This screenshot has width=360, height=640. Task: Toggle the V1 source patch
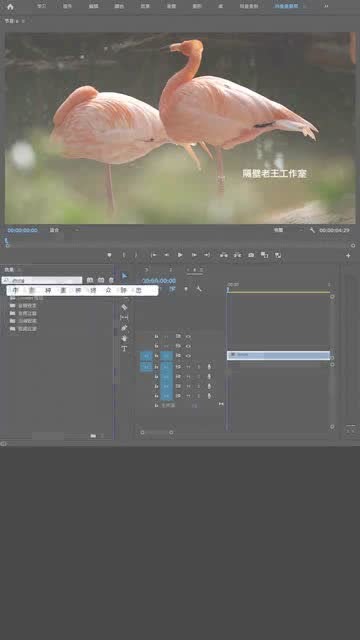coord(146,356)
